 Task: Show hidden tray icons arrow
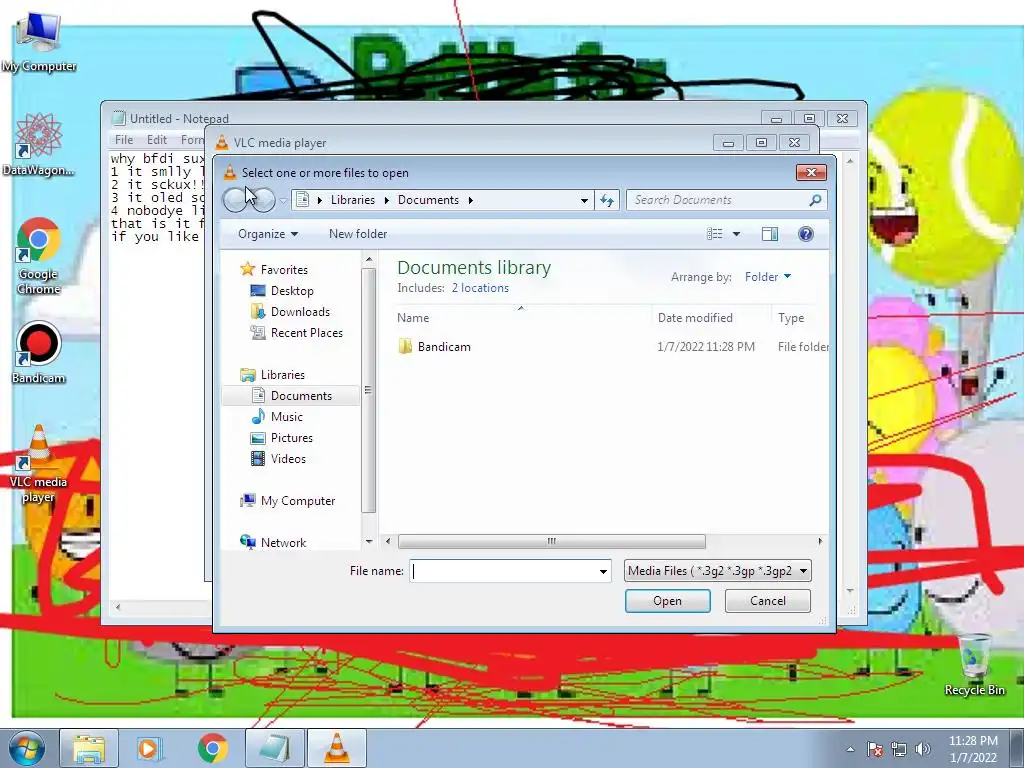tap(850, 749)
